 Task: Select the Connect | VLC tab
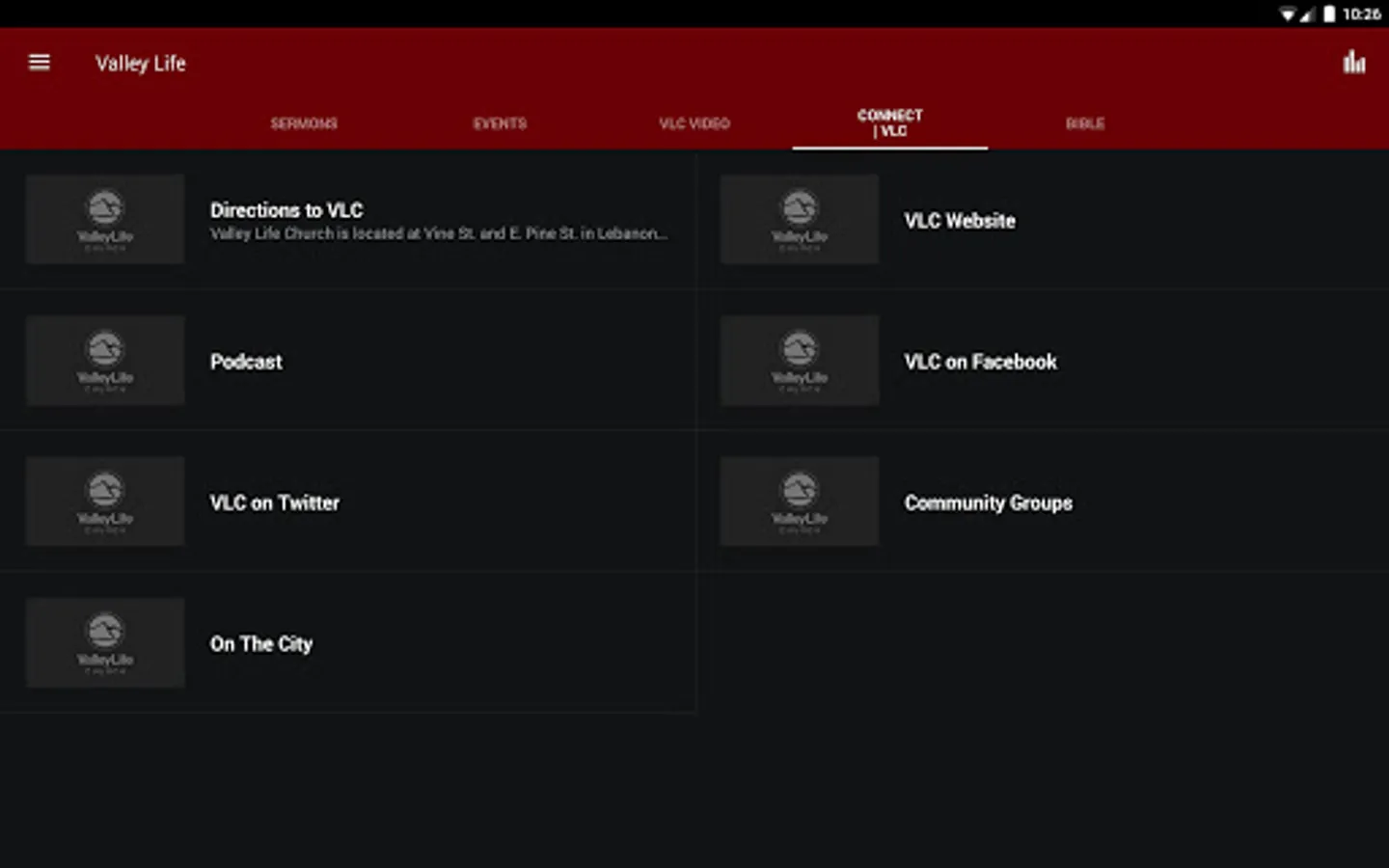[890, 123]
